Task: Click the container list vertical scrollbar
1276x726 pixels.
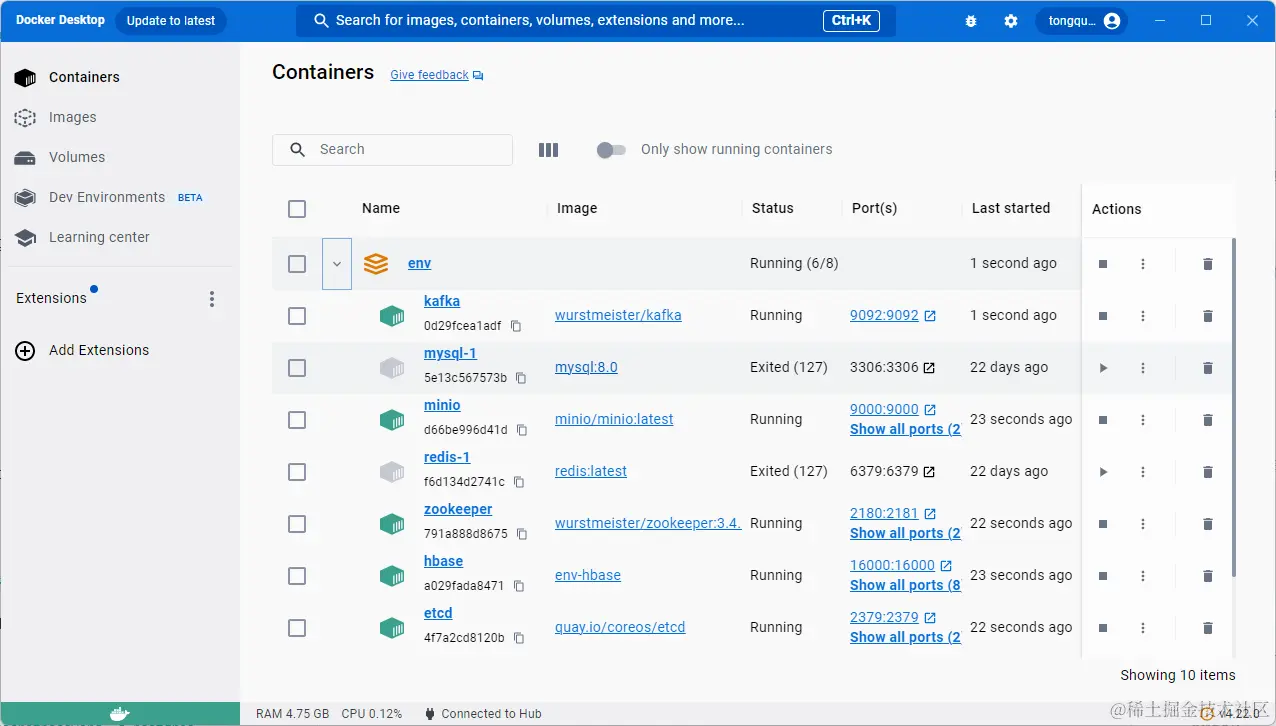Action: [x=1233, y=407]
